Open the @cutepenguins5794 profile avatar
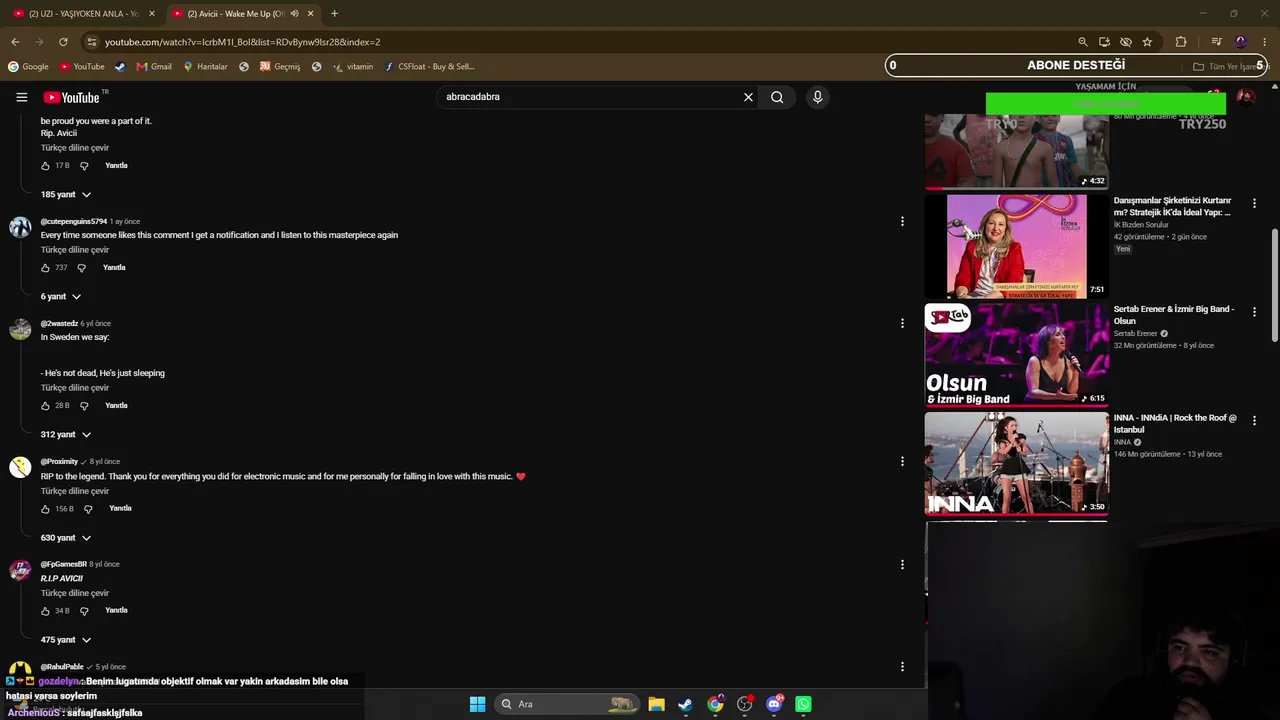 (x=20, y=227)
